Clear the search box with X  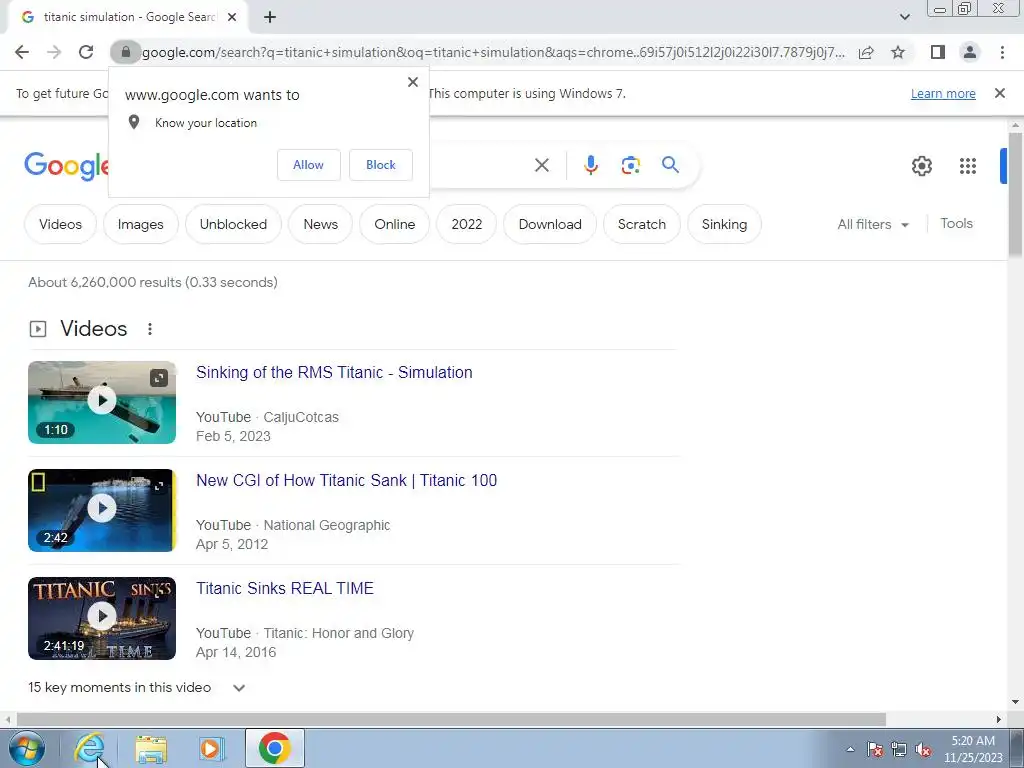(541, 165)
